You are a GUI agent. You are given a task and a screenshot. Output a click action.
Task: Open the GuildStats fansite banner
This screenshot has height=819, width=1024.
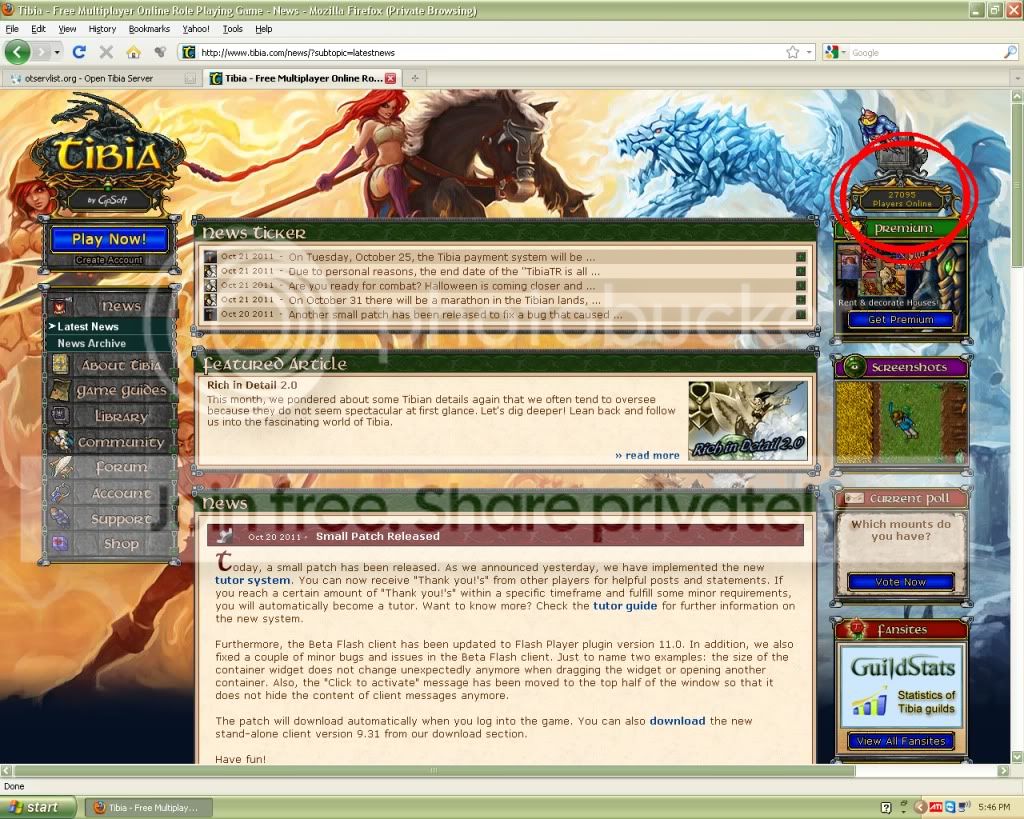[901, 686]
